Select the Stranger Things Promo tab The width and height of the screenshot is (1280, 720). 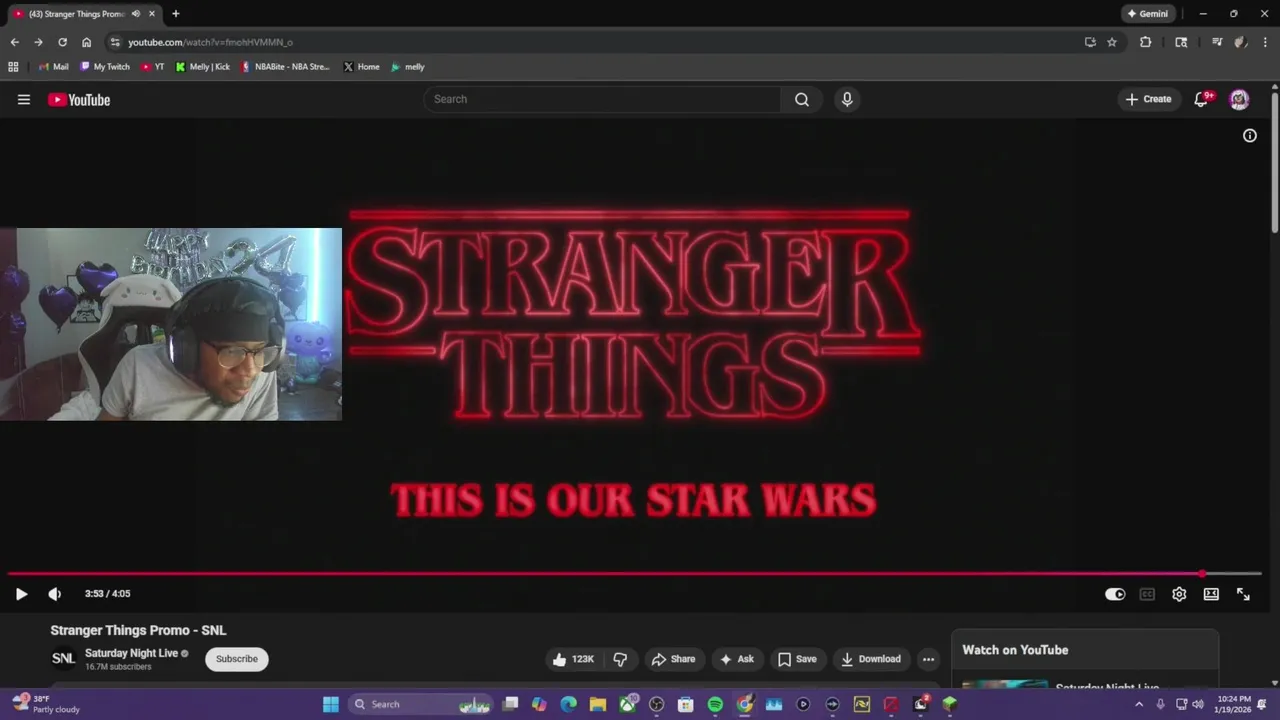pyautogui.click(x=76, y=14)
